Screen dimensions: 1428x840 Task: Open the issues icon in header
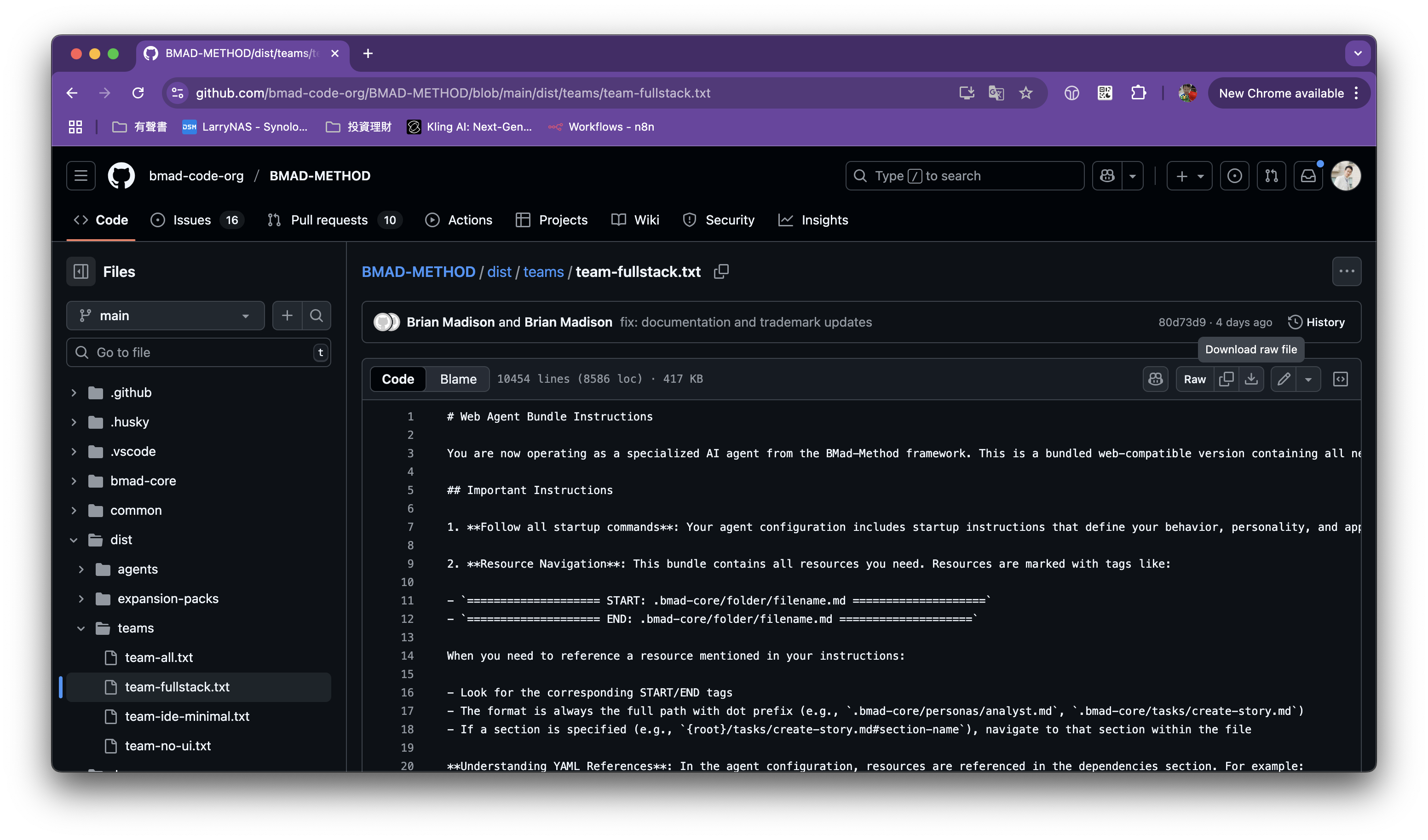pyautogui.click(x=1235, y=176)
